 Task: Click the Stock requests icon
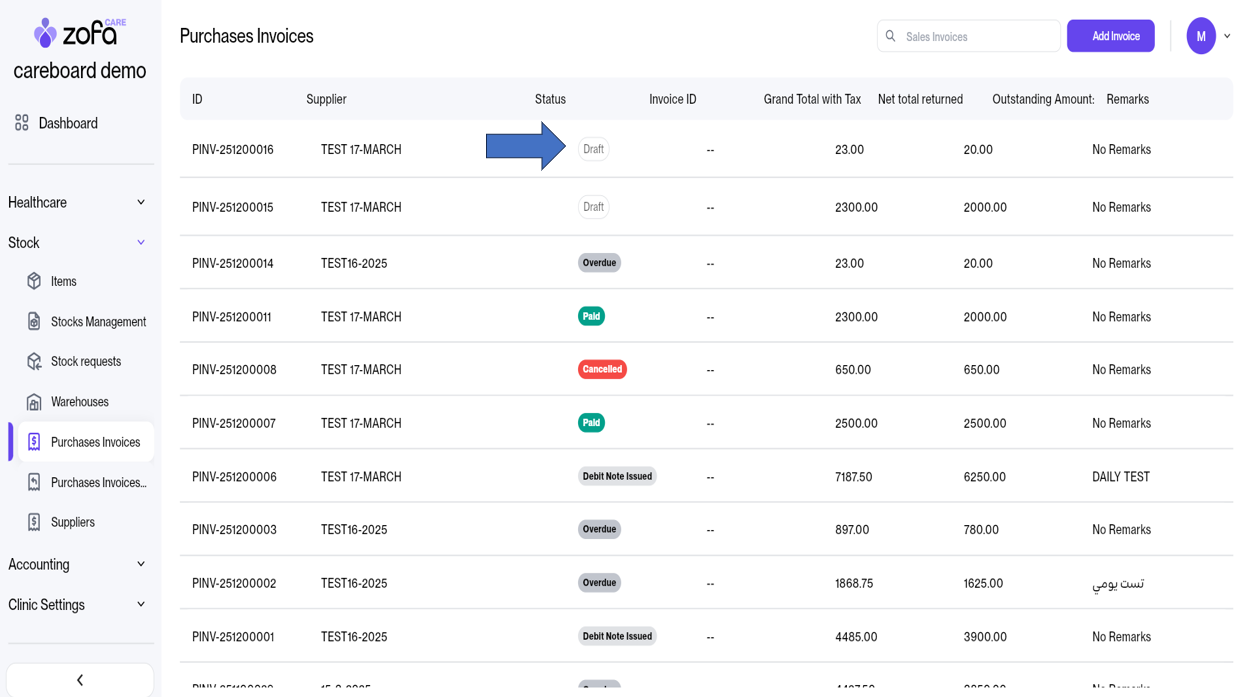[x=34, y=361]
